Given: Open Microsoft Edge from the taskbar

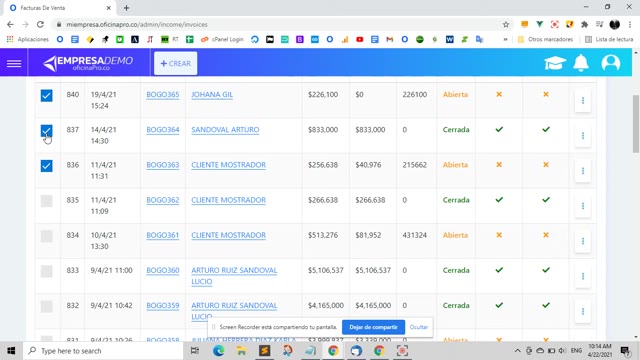Looking at the screenshot, I should 218,351.
